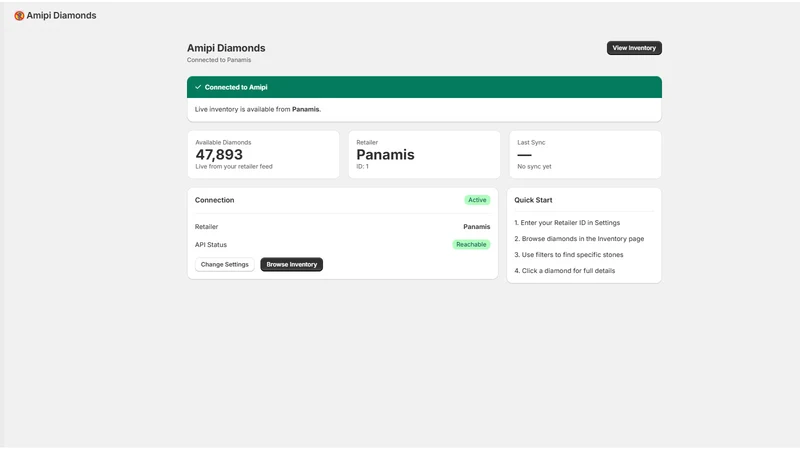
Task: Click the 47,893 diamond count
Action: pyautogui.click(x=219, y=155)
